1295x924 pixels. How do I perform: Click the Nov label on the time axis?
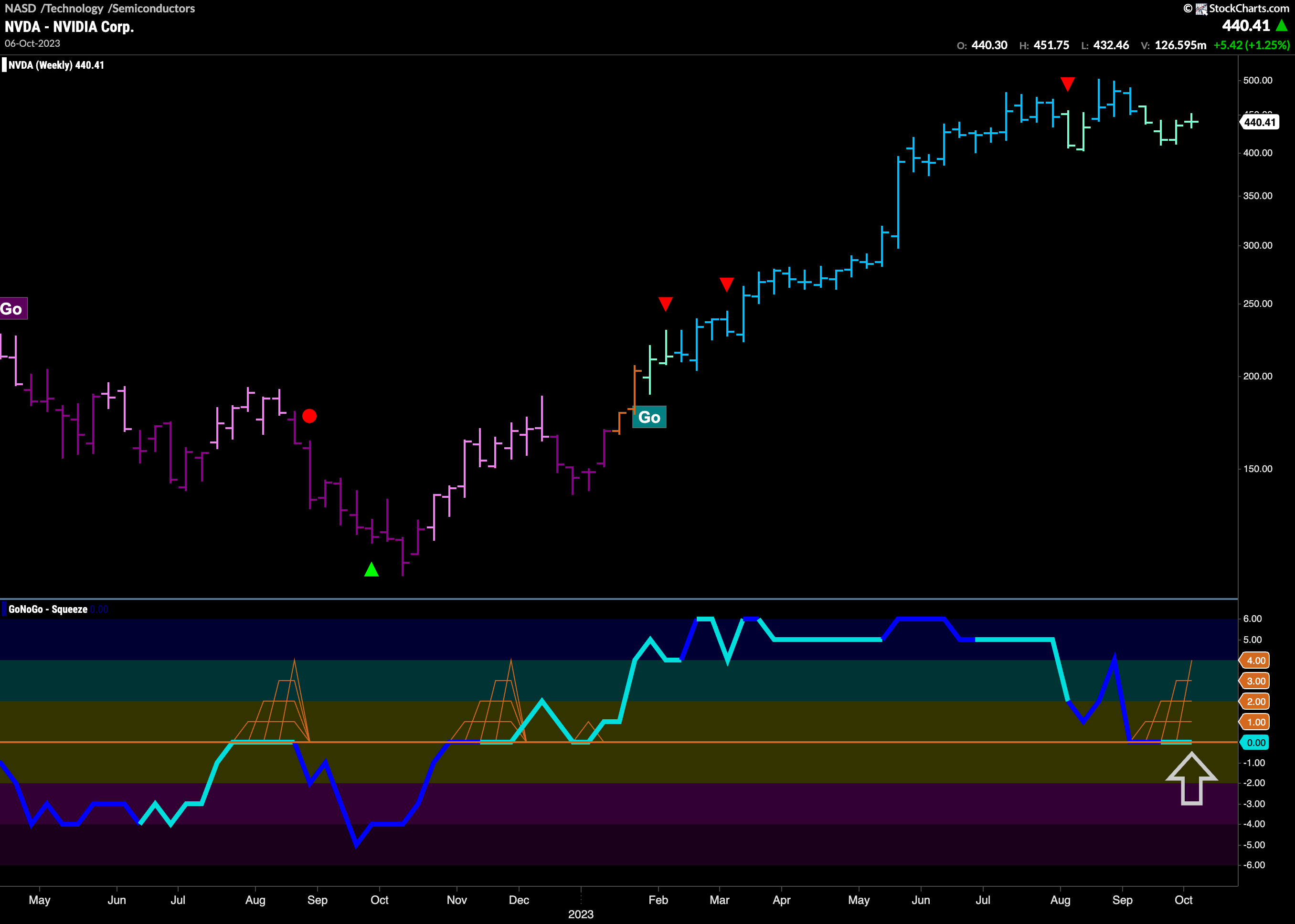pos(456,900)
